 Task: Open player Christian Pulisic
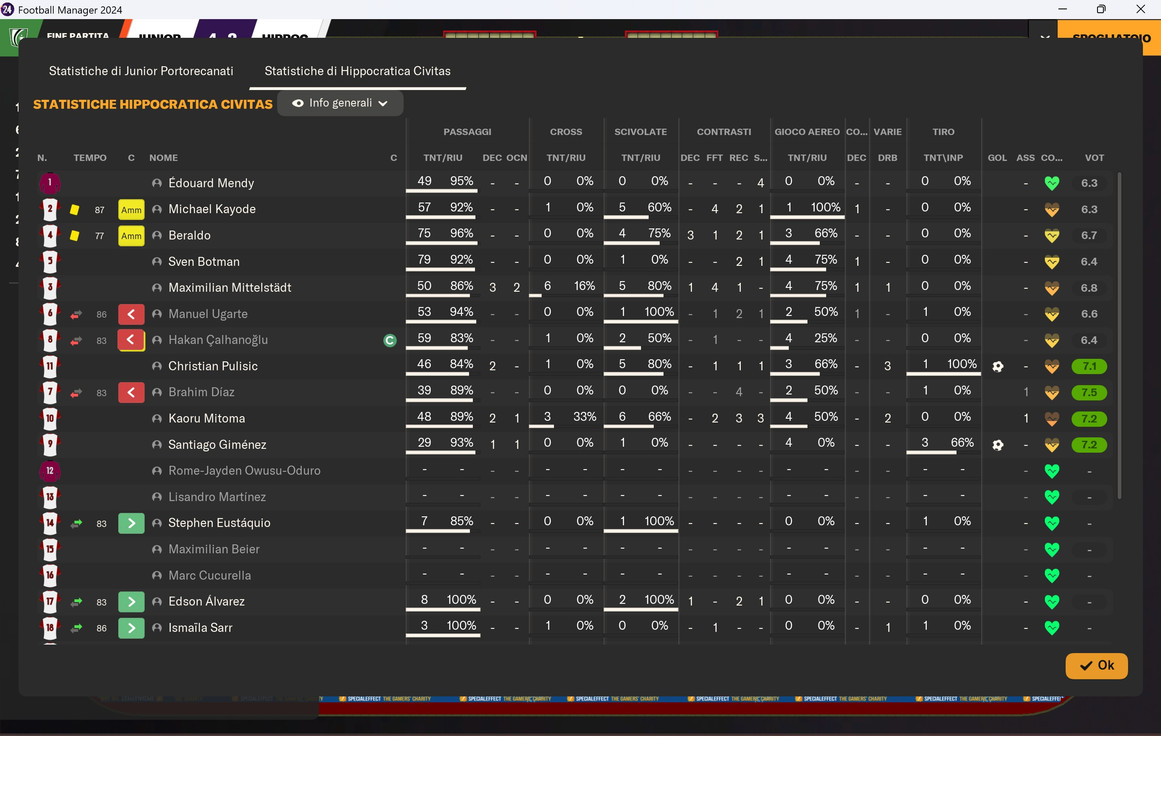click(x=213, y=366)
